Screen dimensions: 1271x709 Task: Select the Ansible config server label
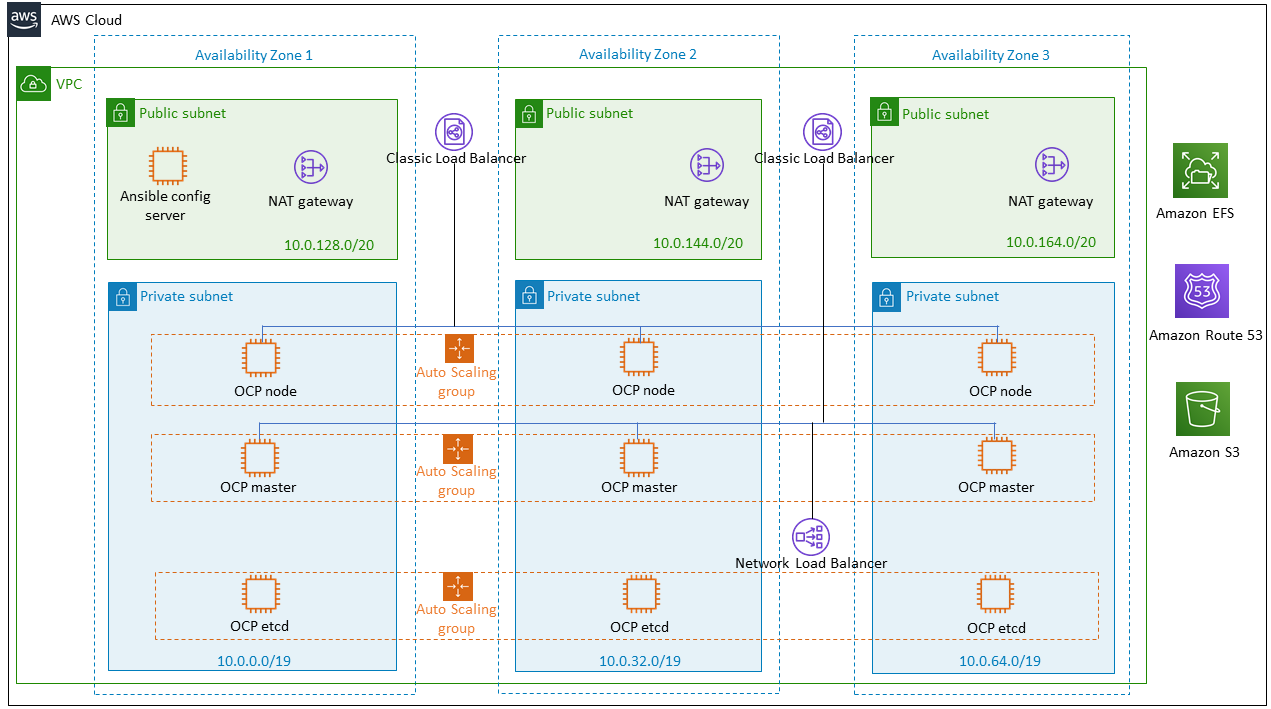(x=166, y=206)
